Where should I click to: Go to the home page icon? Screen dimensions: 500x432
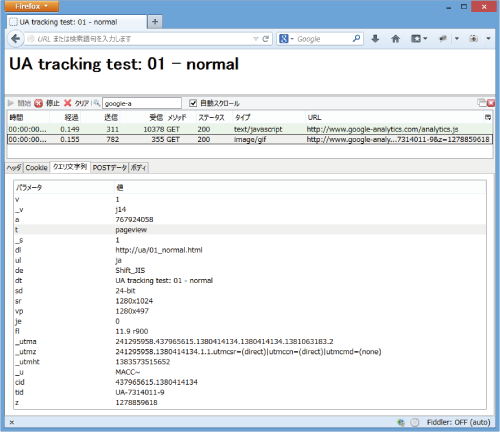point(395,39)
